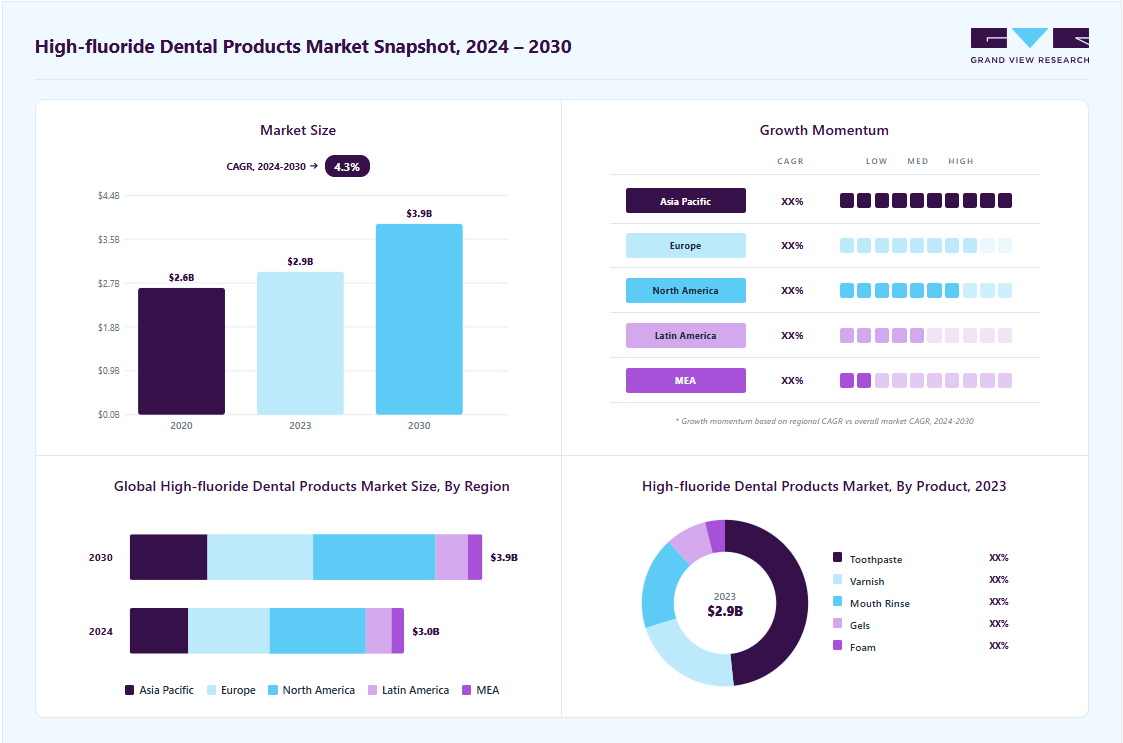
Task: Click the Foam XX% share value
Action: pyautogui.click(x=998, y=646)
